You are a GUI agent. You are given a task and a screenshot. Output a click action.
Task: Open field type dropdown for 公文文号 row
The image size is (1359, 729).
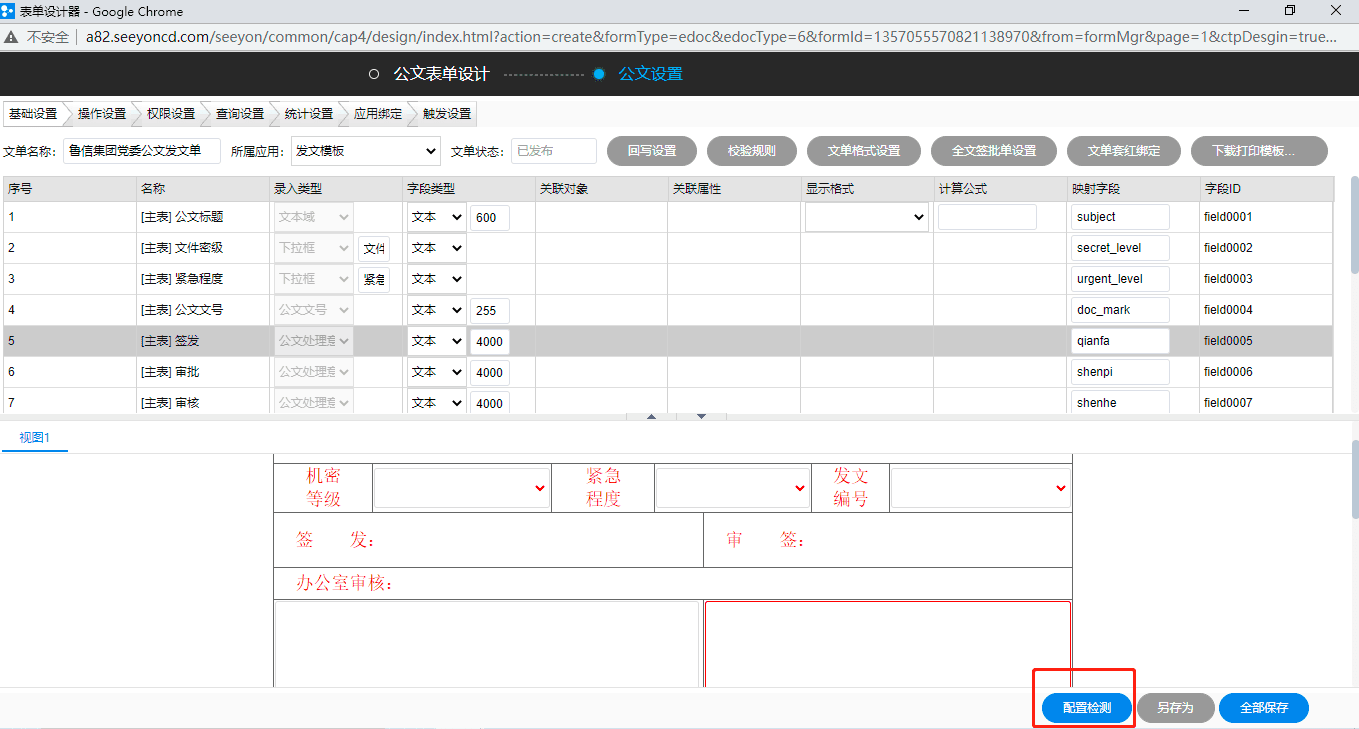coord(436,310)
